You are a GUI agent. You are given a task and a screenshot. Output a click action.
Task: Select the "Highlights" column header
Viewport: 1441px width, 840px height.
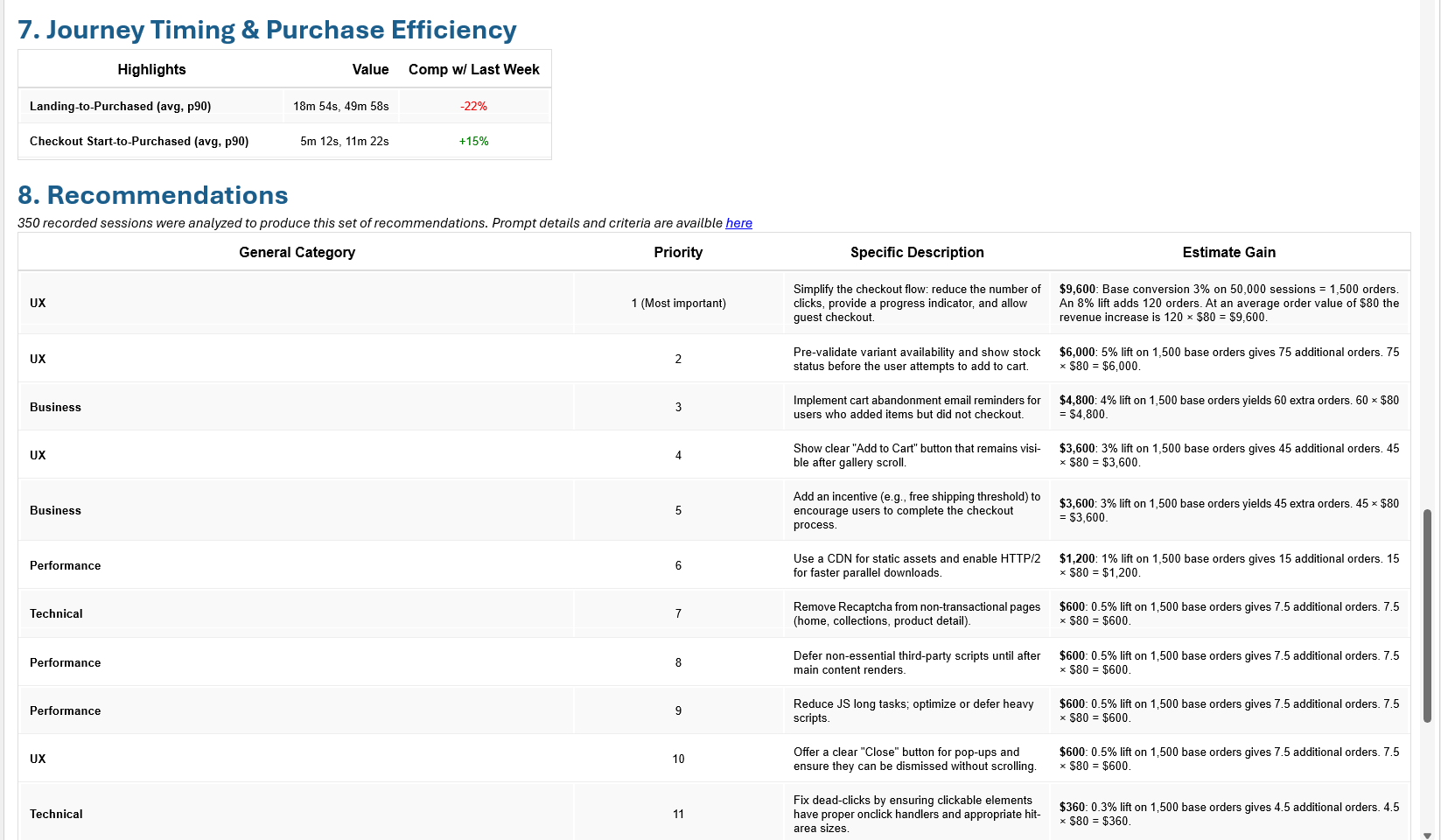tap(151, 69)
